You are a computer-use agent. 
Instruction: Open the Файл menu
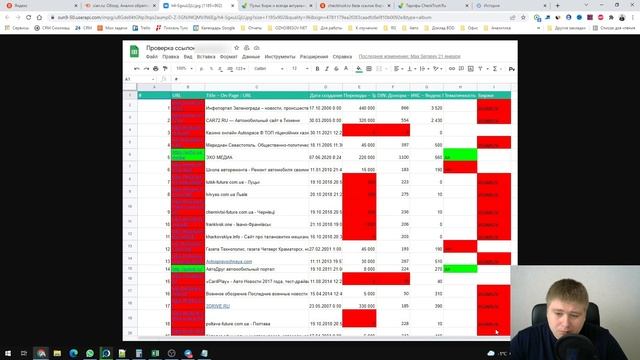click(x=152, y=57)
